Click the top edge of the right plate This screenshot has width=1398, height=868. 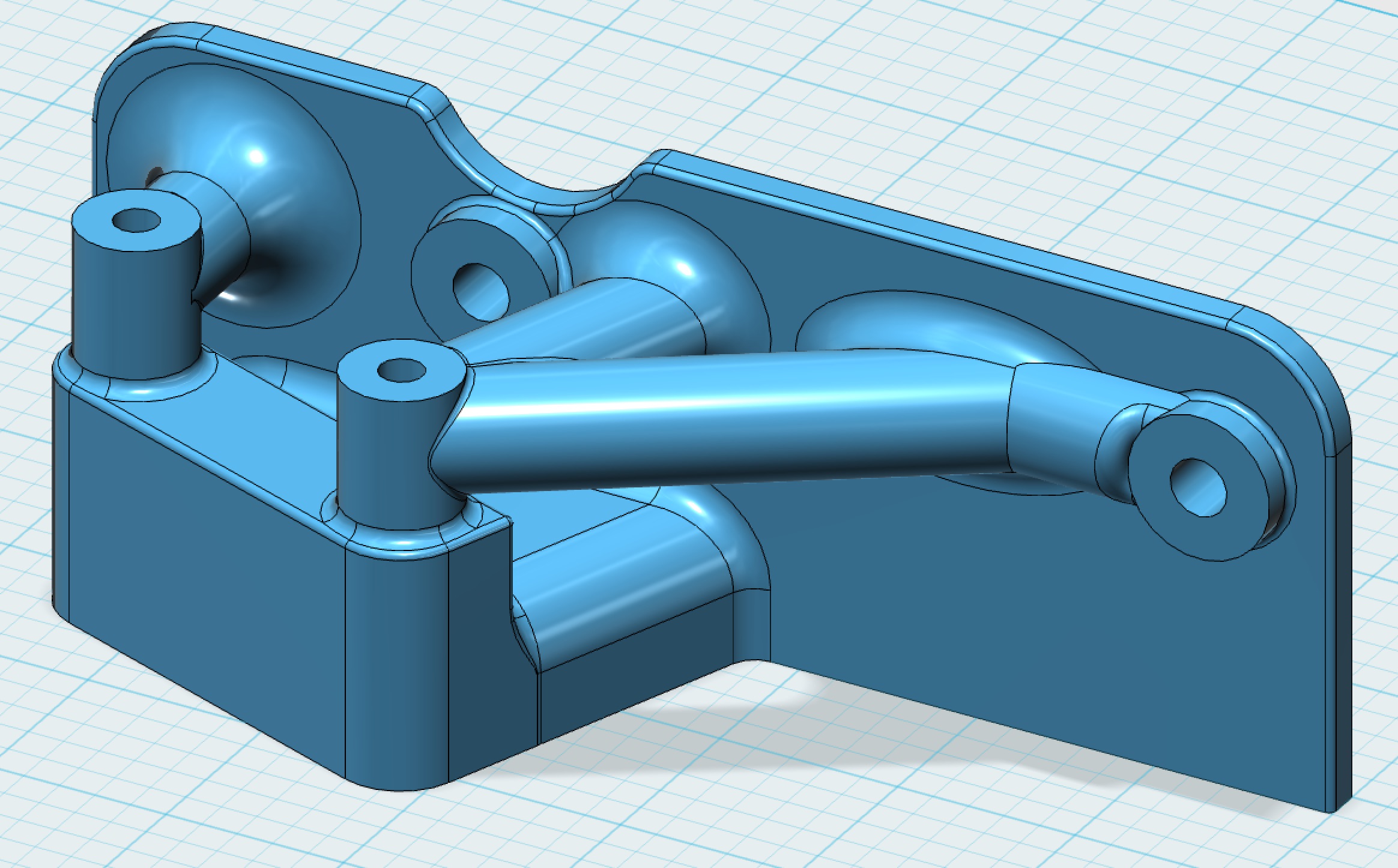pyautogui.click(x=961, y=237)
